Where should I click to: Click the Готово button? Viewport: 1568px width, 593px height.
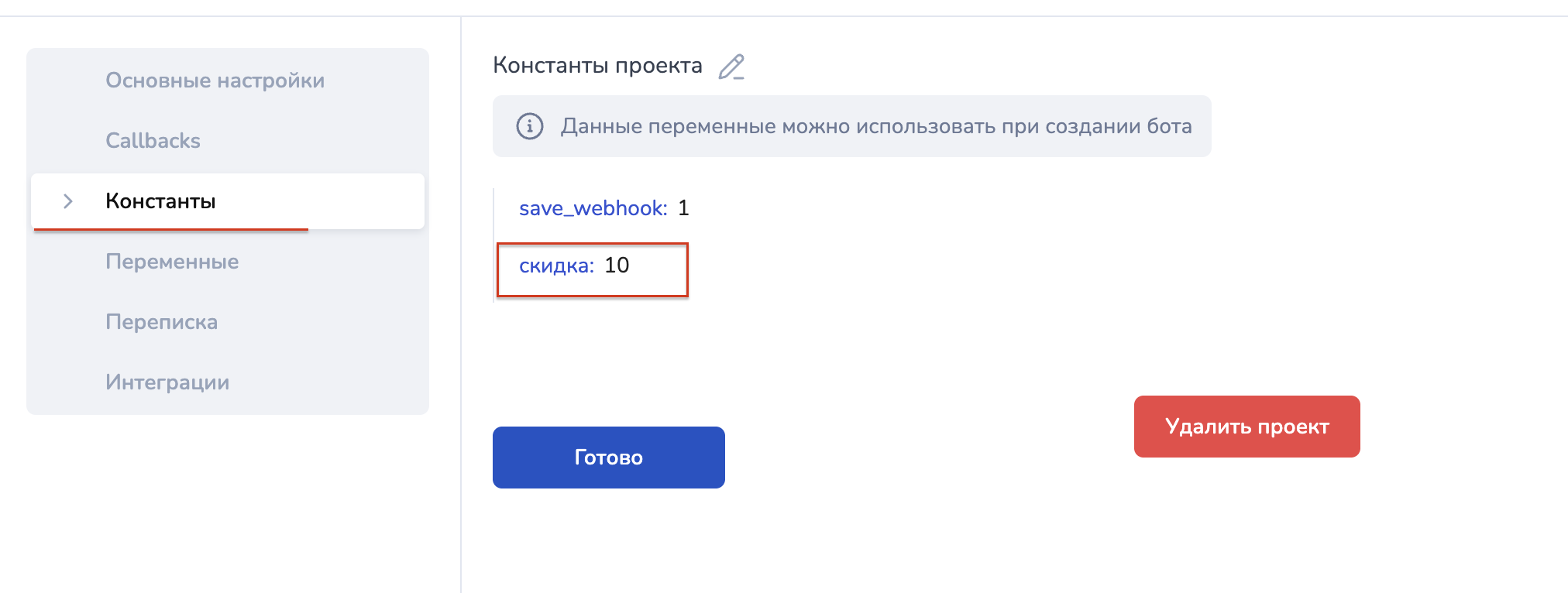[x=609, y=458]
